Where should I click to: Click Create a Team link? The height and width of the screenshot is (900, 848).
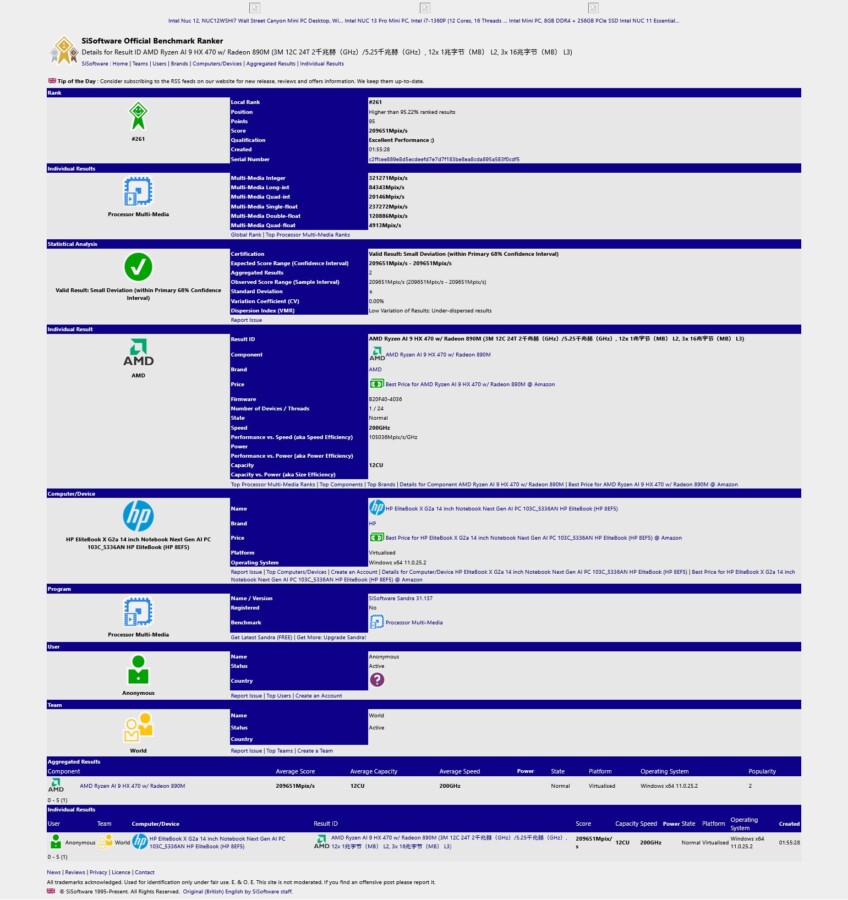[315, 750]
